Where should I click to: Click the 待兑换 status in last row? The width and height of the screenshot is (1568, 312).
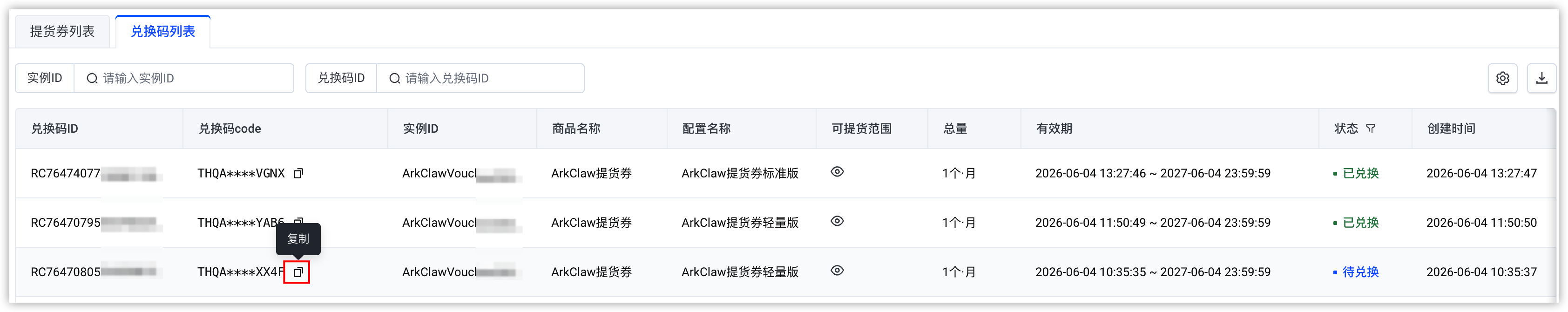coord(1360,272)
